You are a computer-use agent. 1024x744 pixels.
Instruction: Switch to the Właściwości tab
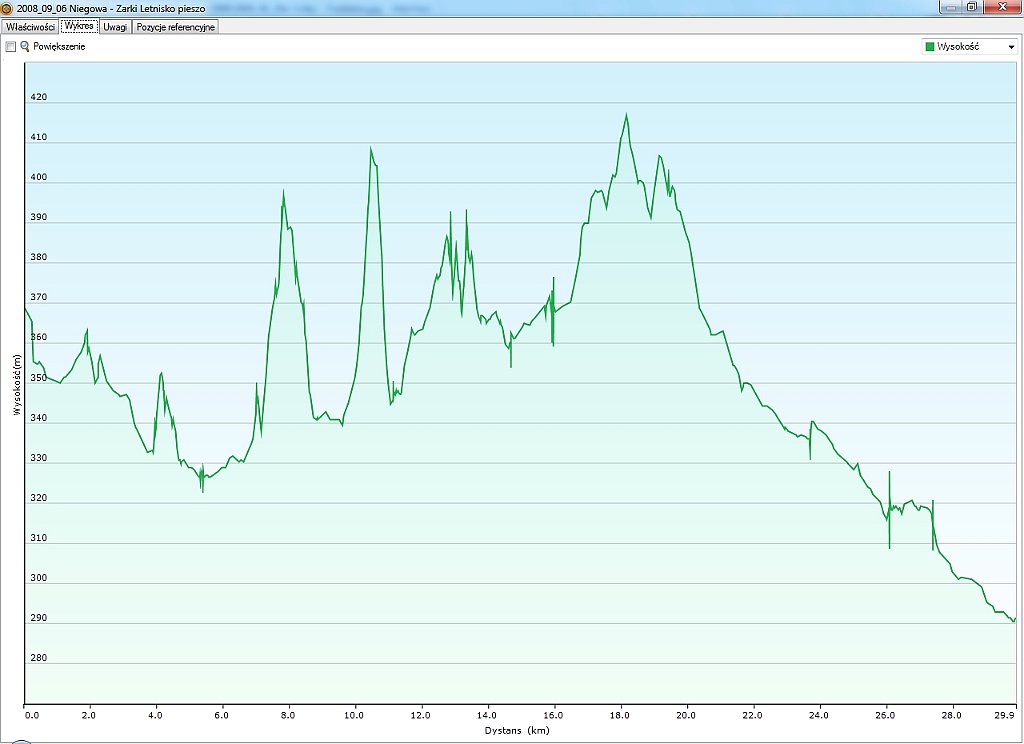[30, 27]
